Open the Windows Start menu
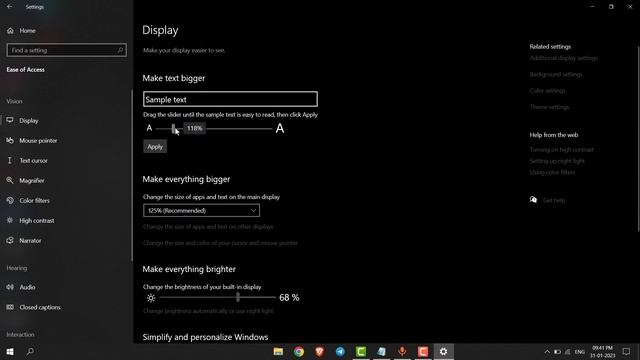 pyautogui.click(x=10, y=351)
